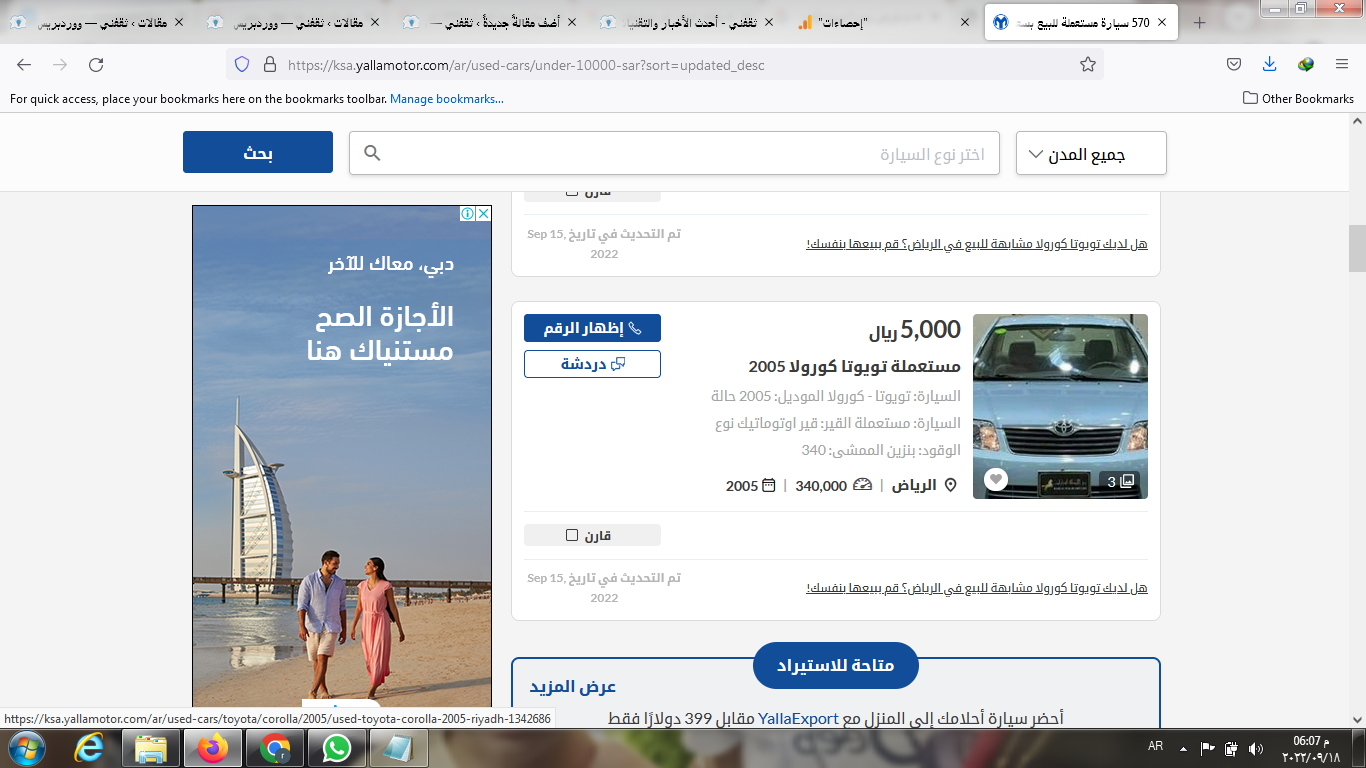Click the 2005 model year with calendar icon
This screenshot has width=1366, height=768.
751,486
